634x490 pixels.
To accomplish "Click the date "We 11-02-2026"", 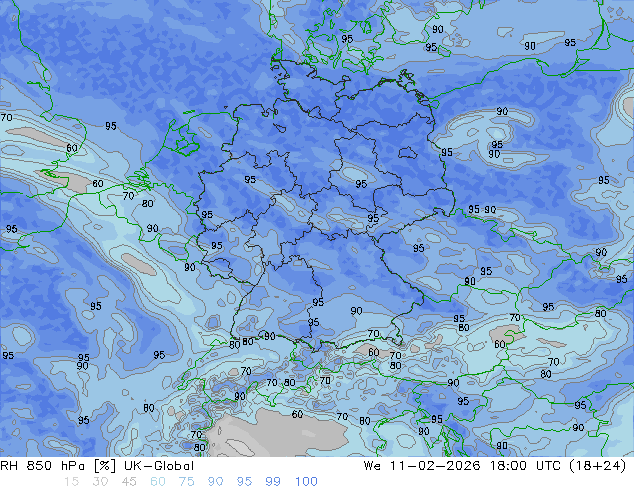I will click(x=422, y=466).
